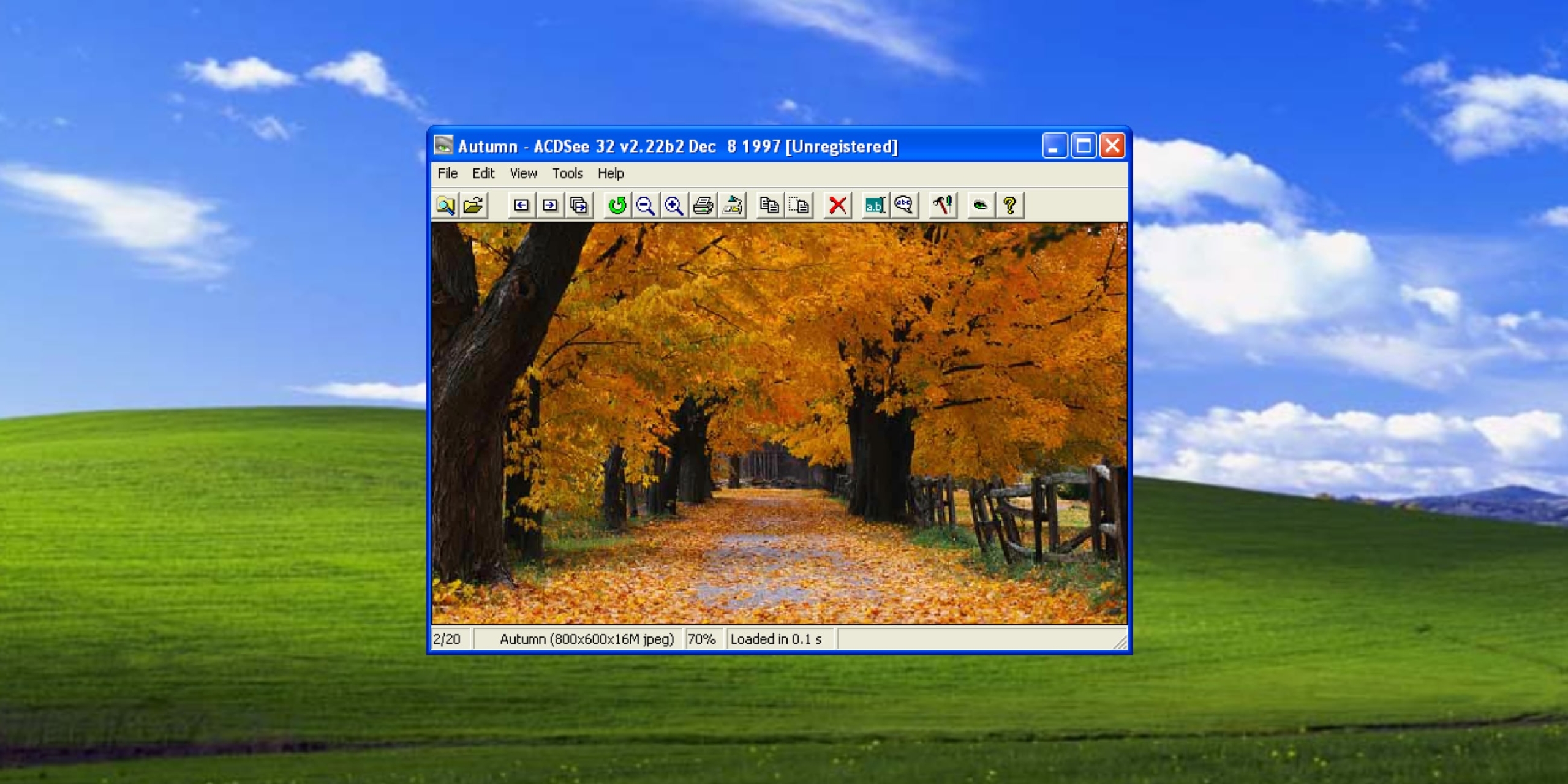Open the File menu
Viewport: 1568px width, 784px height.
click(448, 173)
